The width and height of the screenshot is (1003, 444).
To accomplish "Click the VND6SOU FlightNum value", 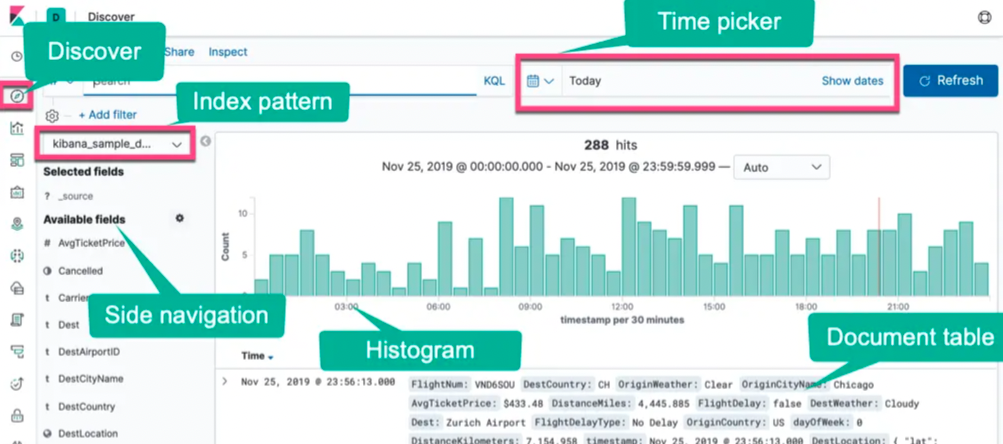I will pos(496,385).
